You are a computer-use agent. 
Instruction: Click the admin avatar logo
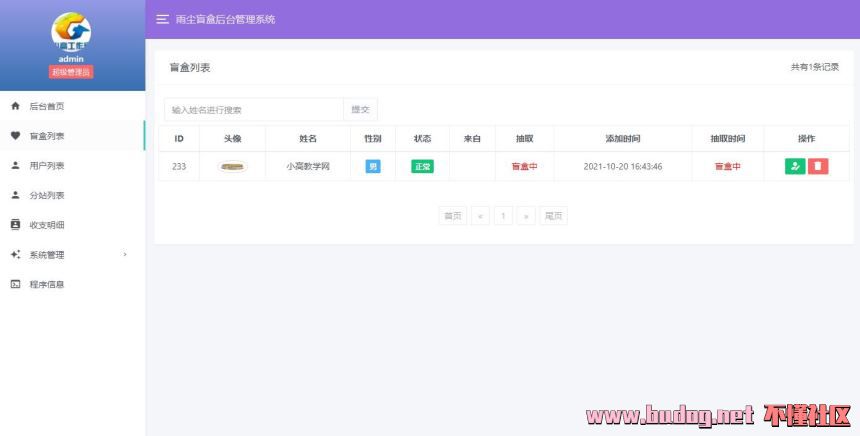click(71, 32)
